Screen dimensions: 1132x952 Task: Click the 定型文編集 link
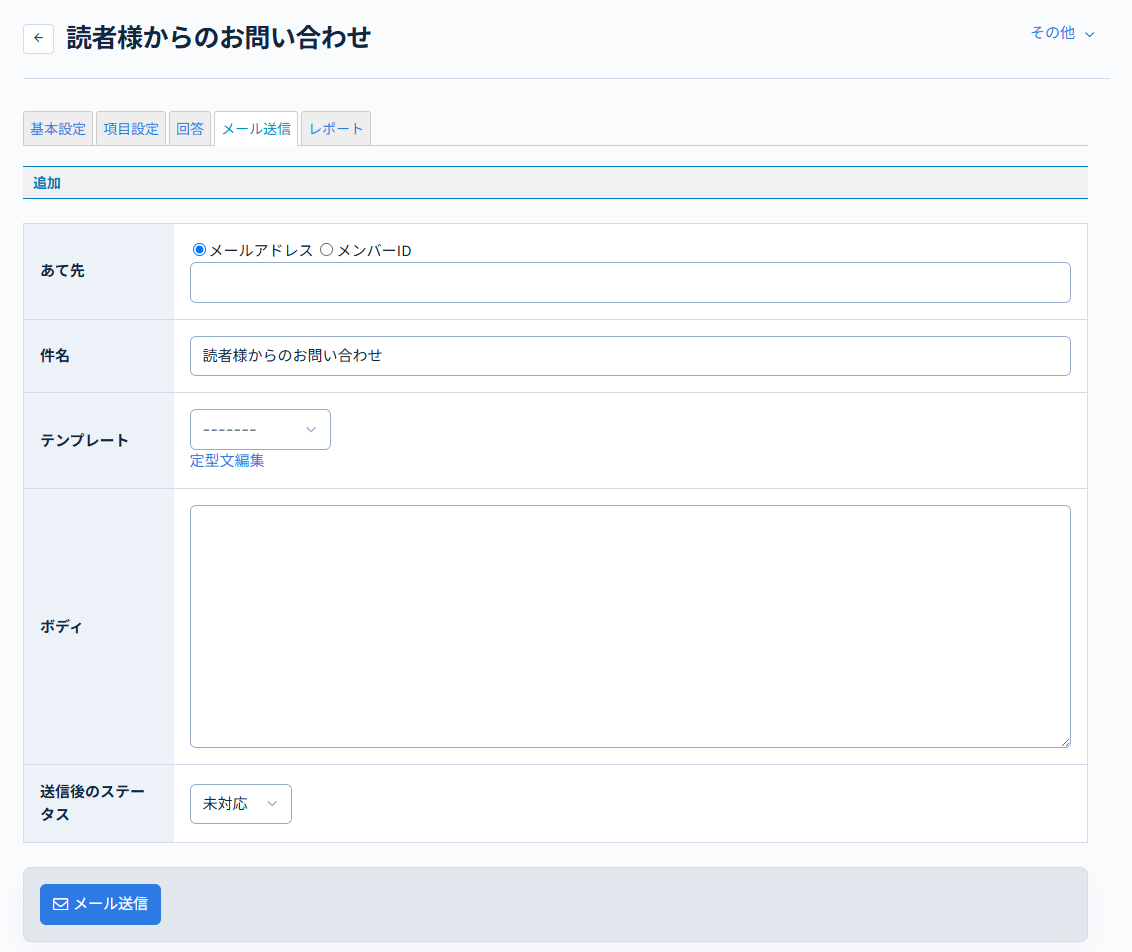(227, 461)
